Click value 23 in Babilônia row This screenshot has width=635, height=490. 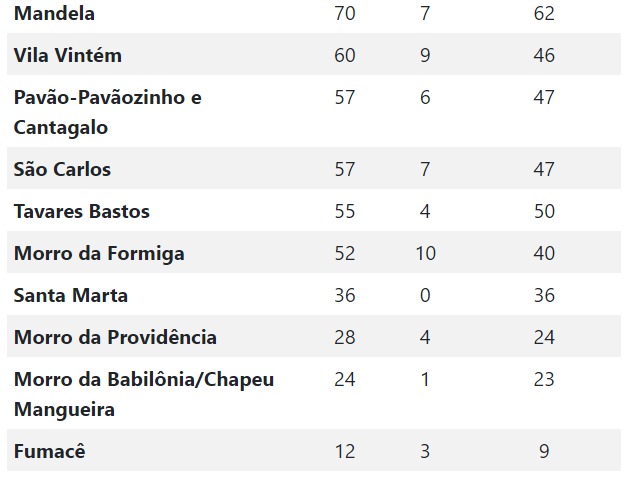(544, 379)
